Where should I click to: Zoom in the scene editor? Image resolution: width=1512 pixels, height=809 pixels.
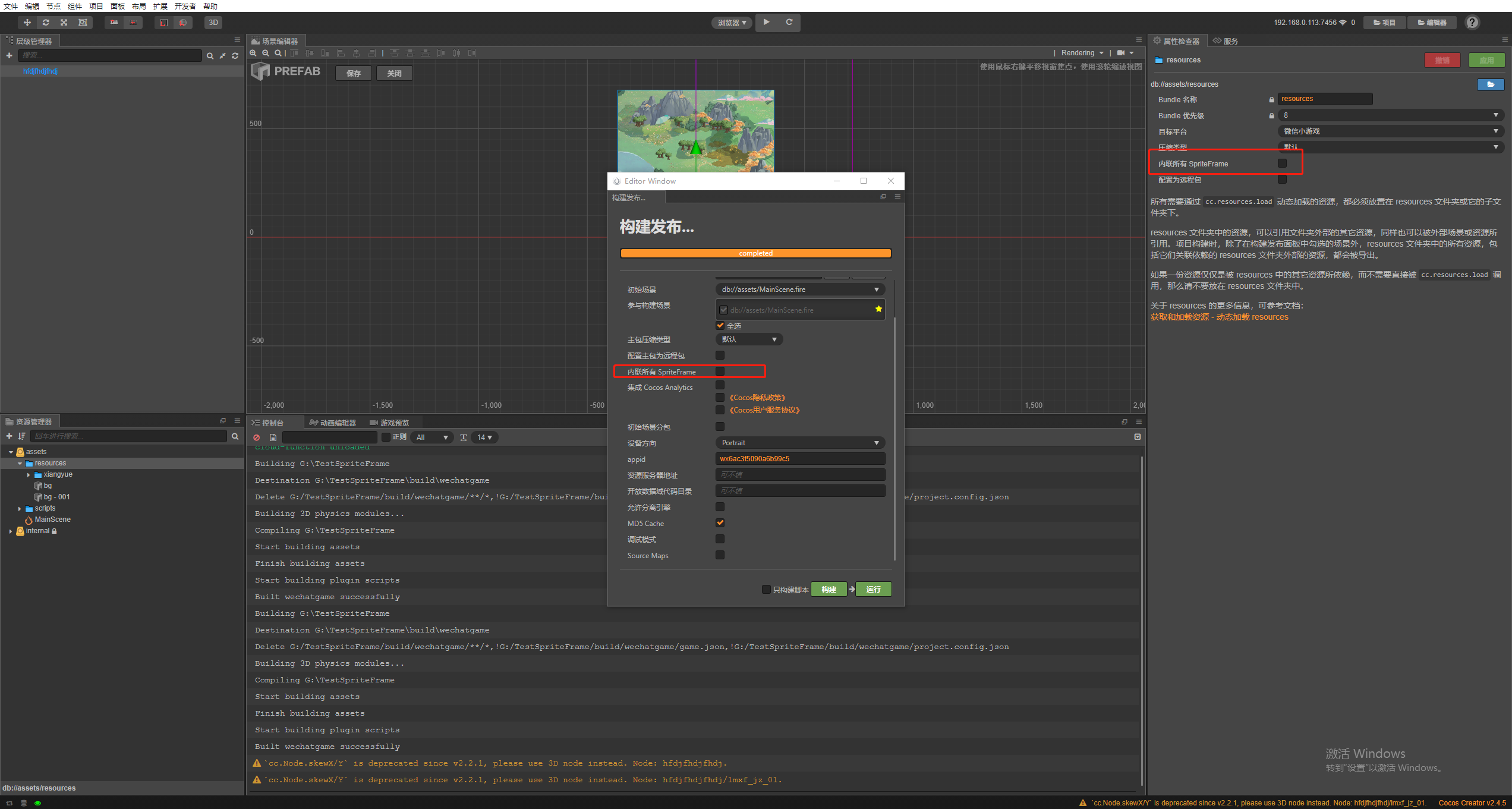254,53
